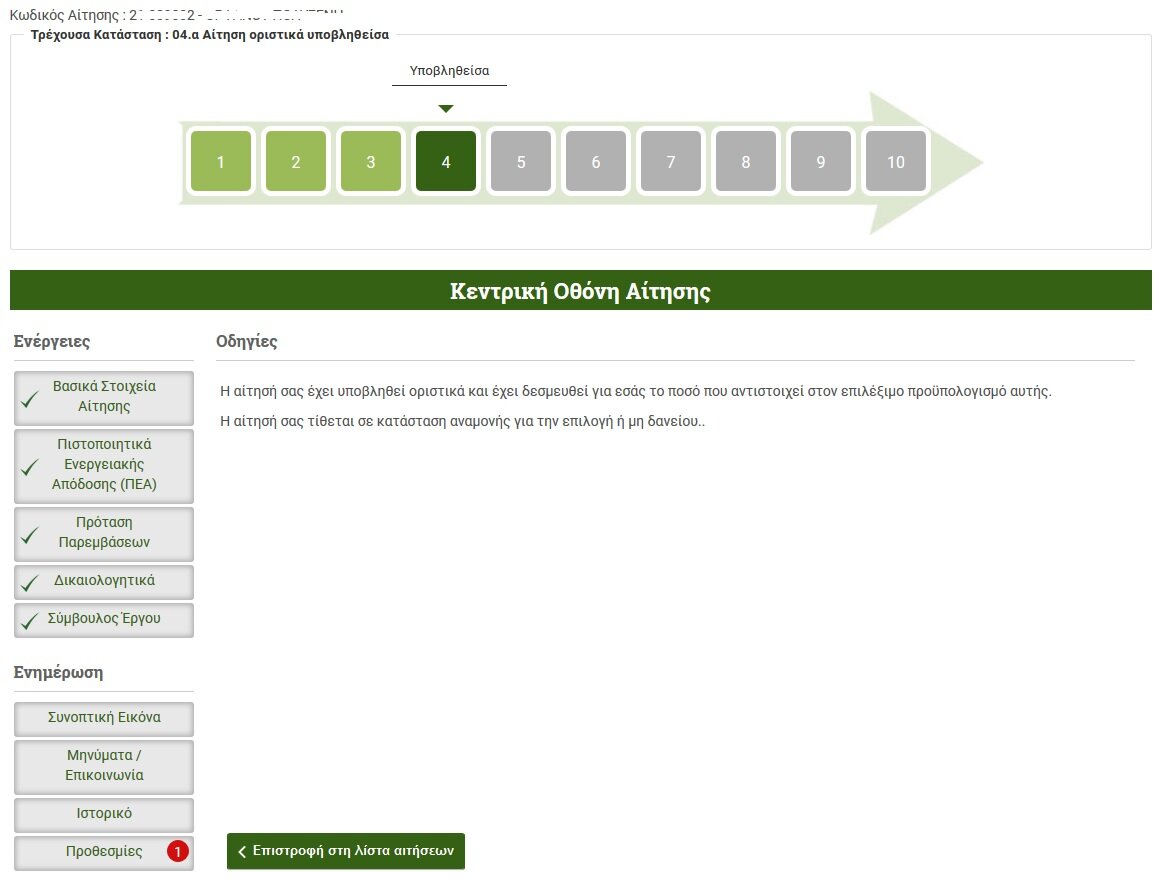Click the checkmark icon beside Δικαιολογητικά
The image size is (1163, 883).
[x=31, y=583]
